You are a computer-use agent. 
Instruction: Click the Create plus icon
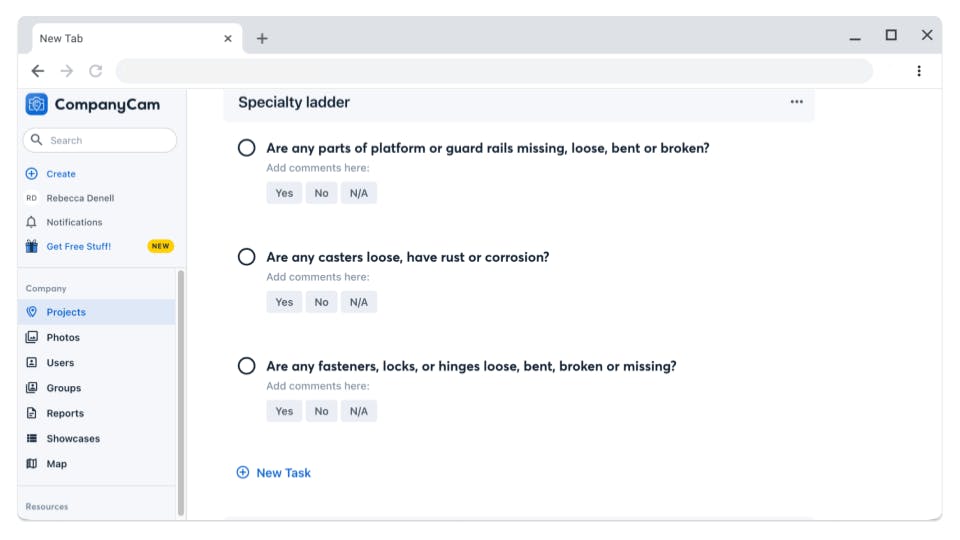32,174
